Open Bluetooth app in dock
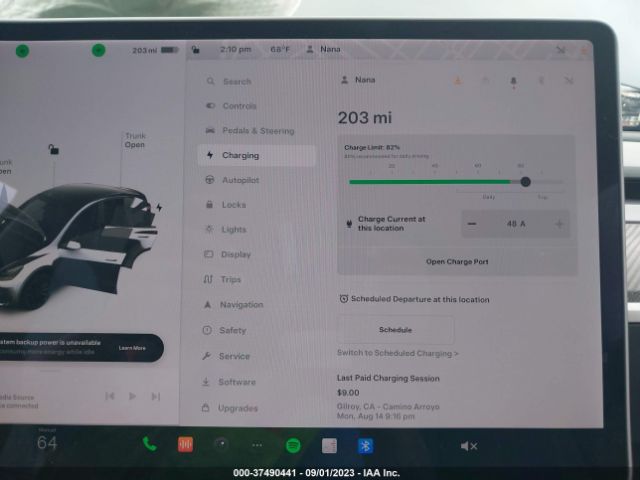 point(365,446)
